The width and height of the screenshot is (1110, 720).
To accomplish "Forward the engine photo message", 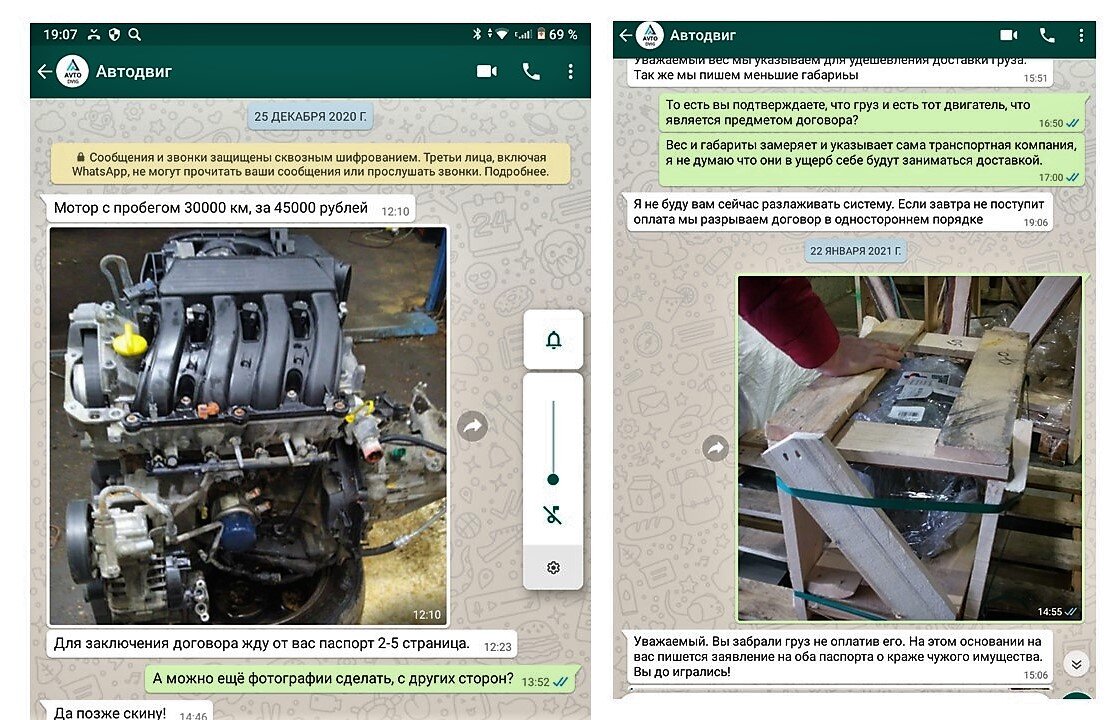I will click(473, 426).
